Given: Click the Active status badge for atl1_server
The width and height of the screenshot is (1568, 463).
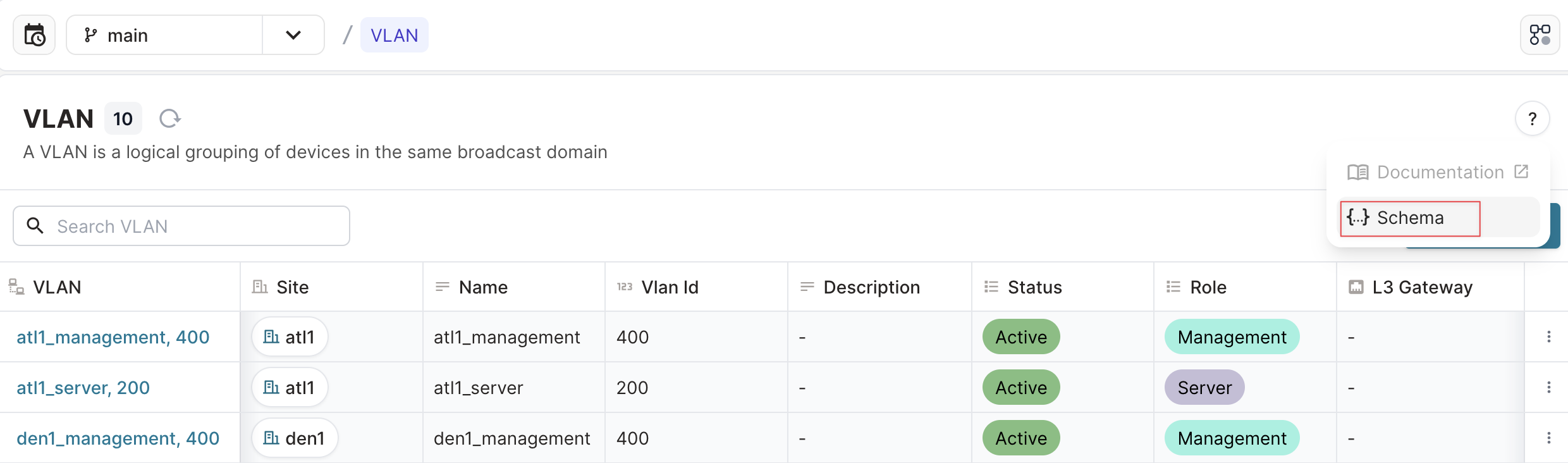Looking at the screenshot, I should [x=1021, y=387].
